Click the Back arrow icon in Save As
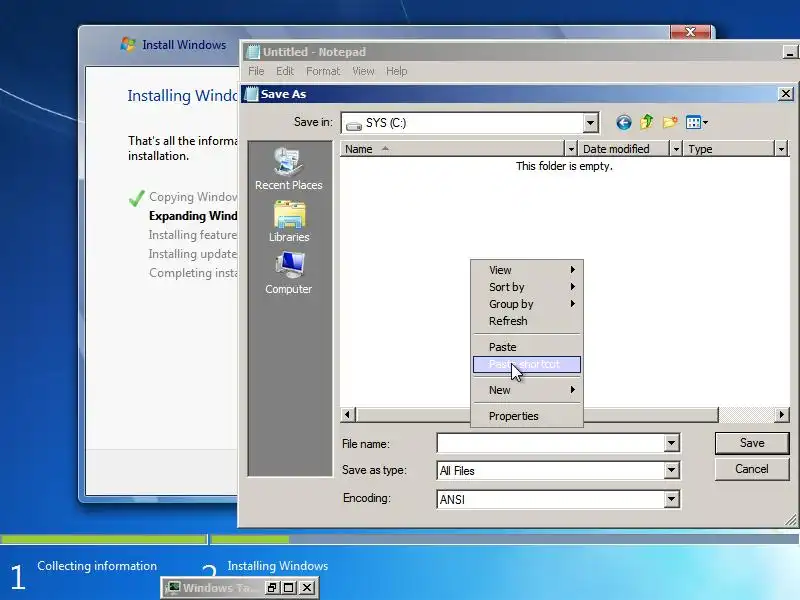This screenshot has width=800, height=600. 623,122
